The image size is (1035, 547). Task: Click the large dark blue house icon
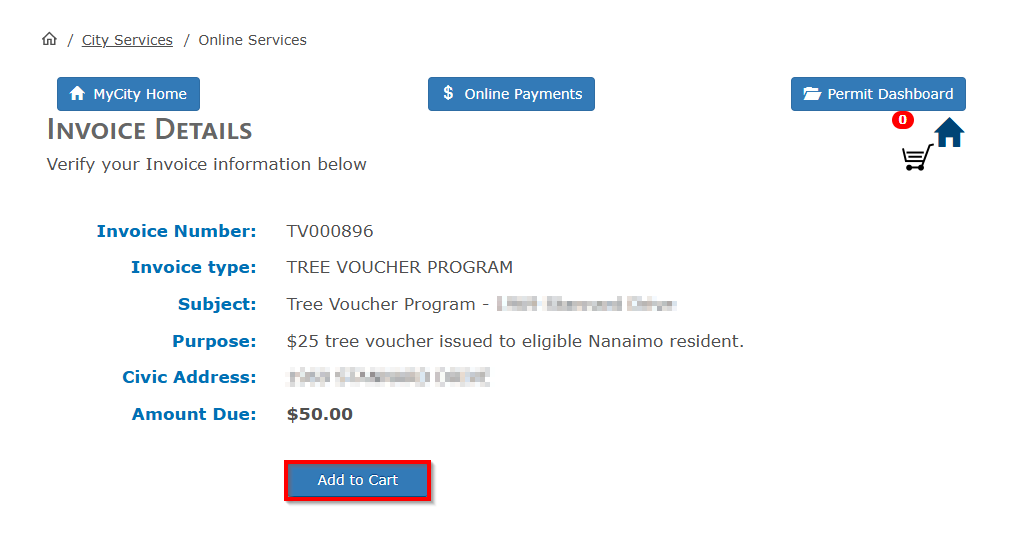tap(949, 132)
